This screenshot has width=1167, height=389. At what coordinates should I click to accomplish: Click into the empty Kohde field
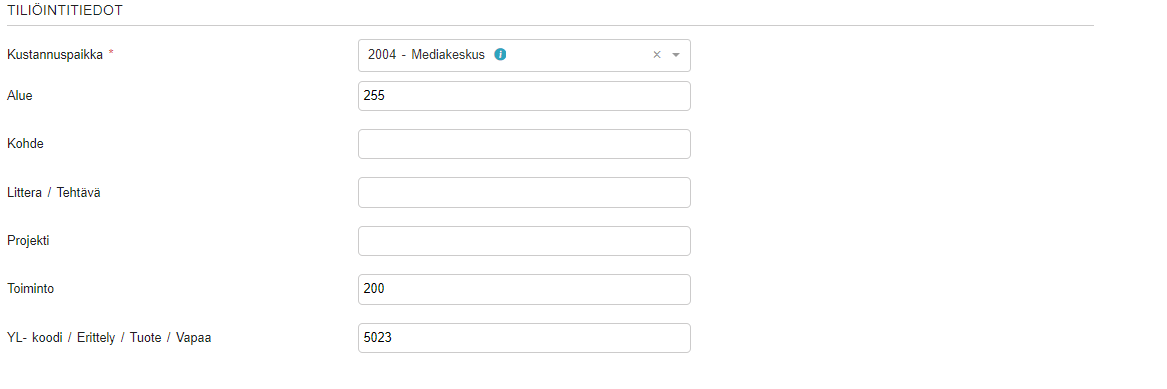click(524, 144)
